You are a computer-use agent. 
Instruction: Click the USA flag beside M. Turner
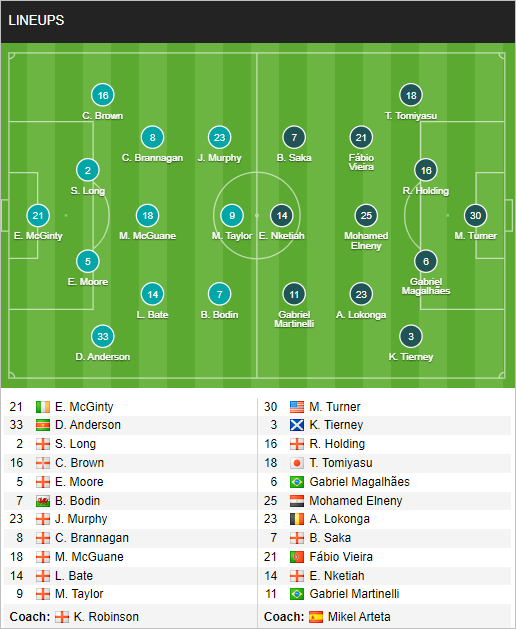(297, 407)
